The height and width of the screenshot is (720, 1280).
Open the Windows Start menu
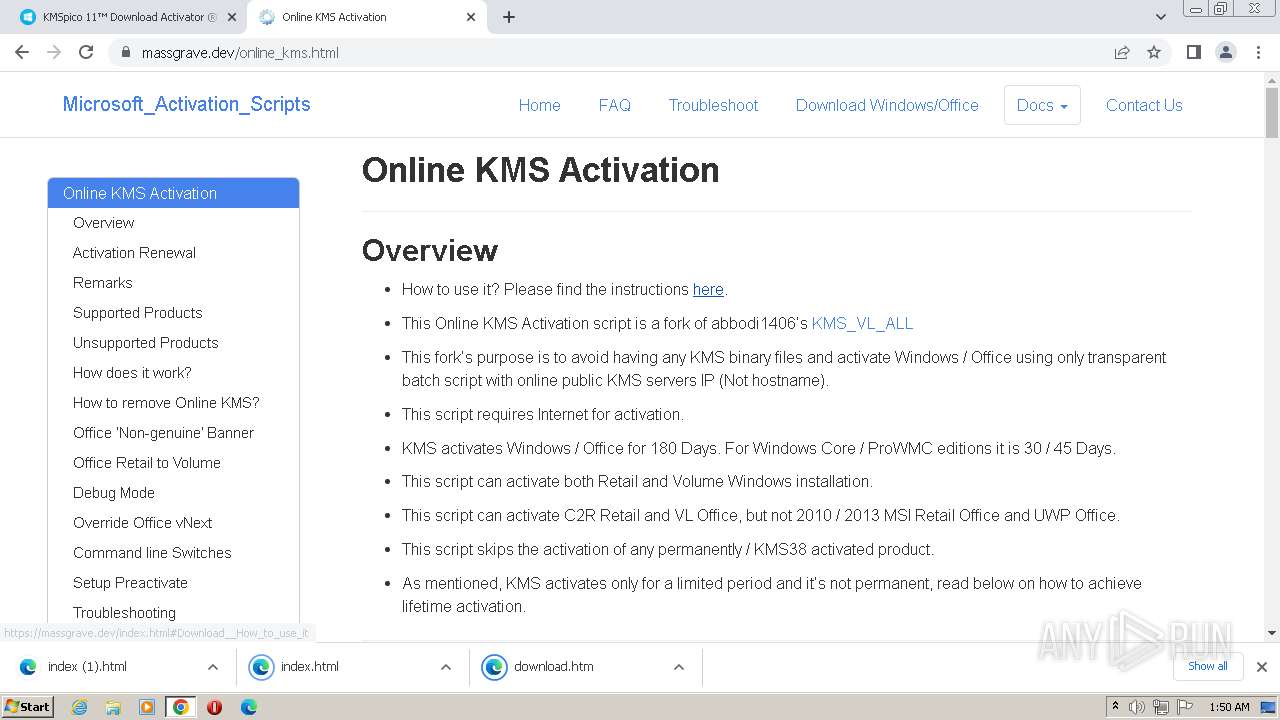[28, 707]
